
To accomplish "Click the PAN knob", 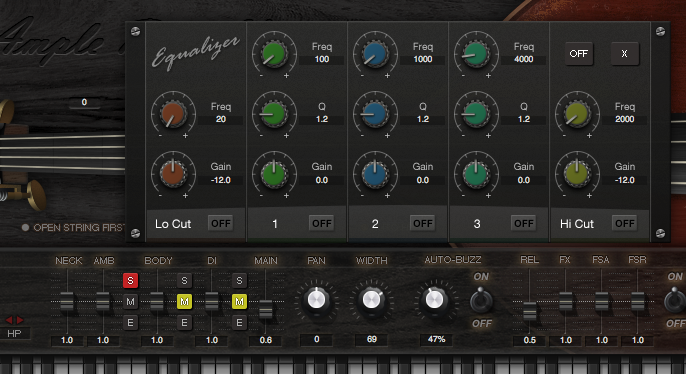I will 316,300.
